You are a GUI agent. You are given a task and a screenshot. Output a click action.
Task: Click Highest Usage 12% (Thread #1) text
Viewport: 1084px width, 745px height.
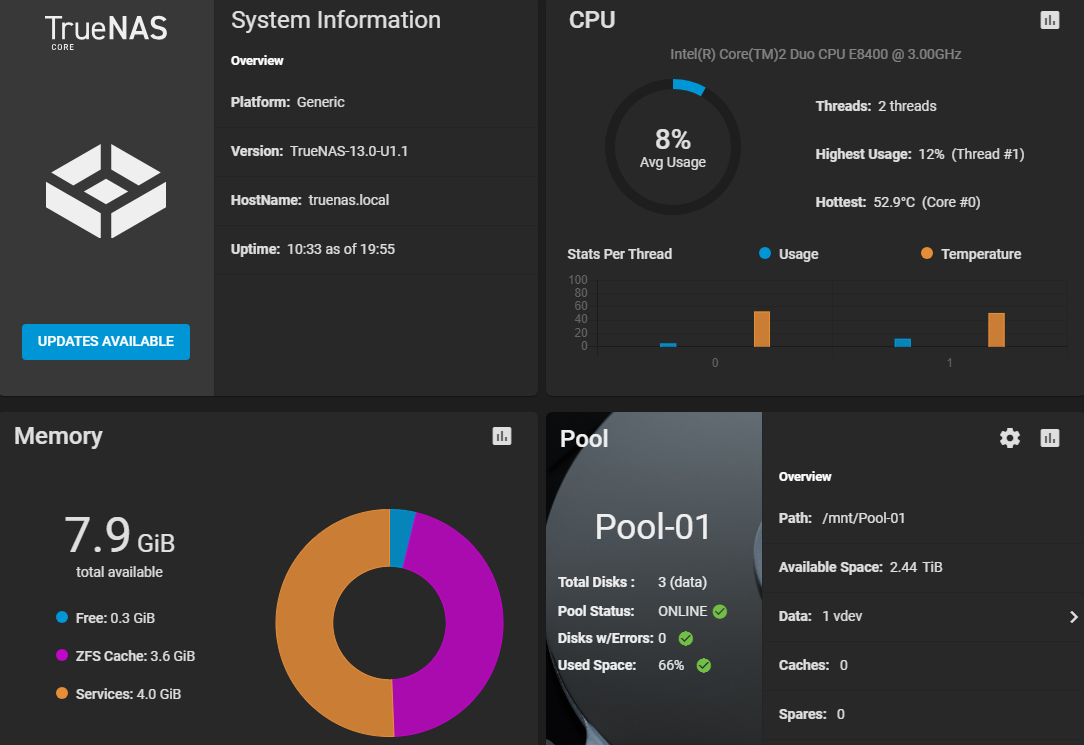(x=919, y=154)
